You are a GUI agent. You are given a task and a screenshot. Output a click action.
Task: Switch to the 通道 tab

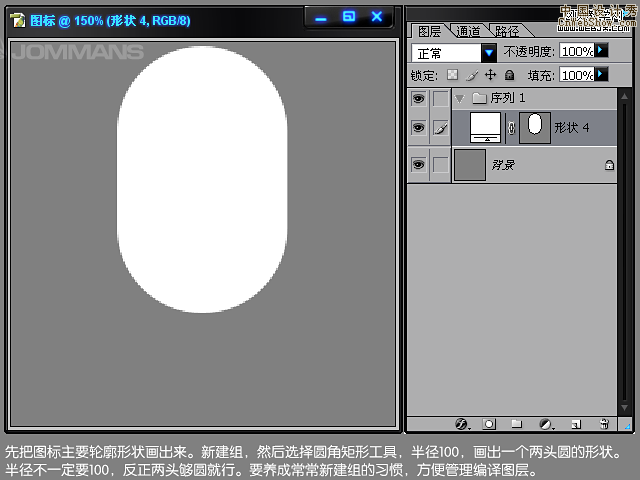468,31
